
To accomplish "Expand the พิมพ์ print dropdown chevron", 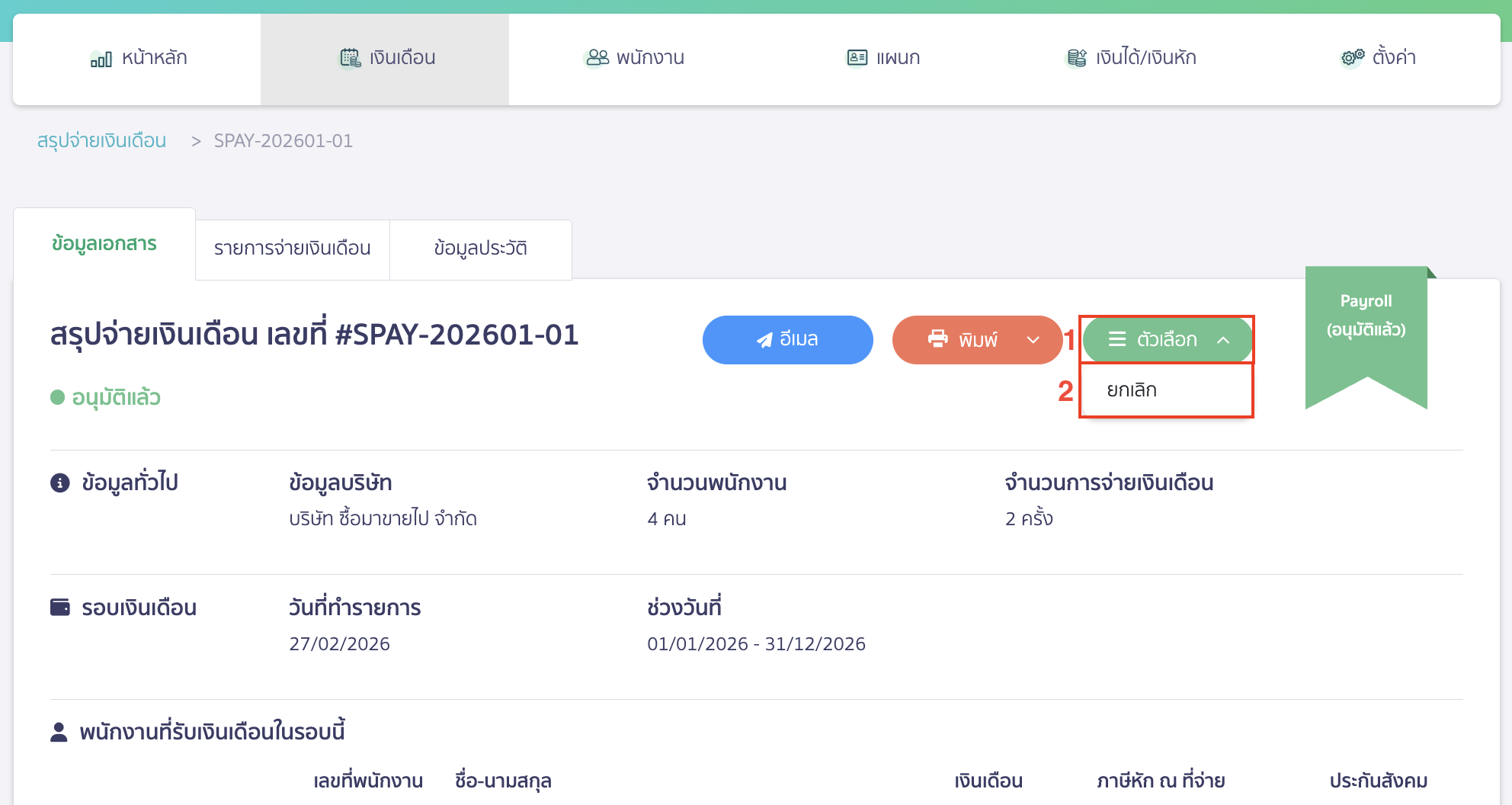I will [1034, 340].
